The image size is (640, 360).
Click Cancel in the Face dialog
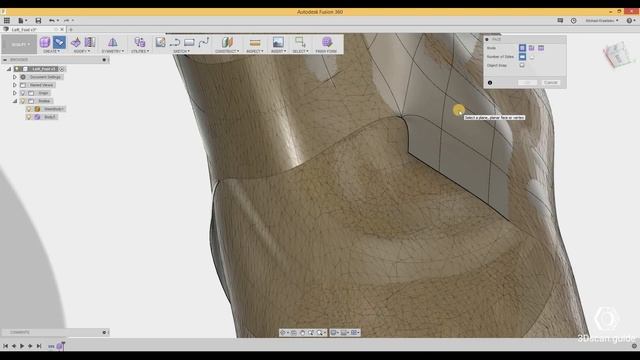(x=551, y=83)
